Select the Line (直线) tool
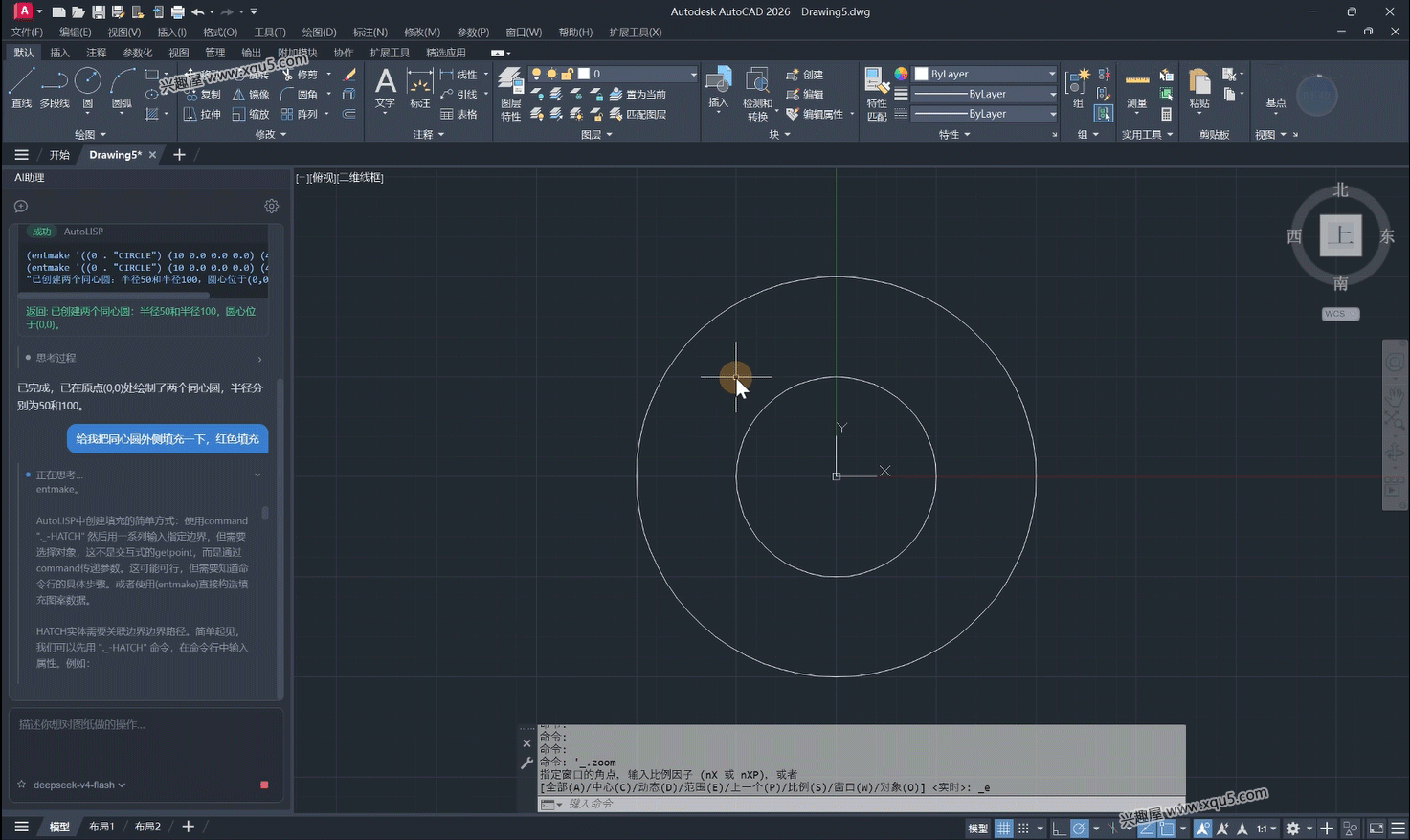 (x=21, y=87)
